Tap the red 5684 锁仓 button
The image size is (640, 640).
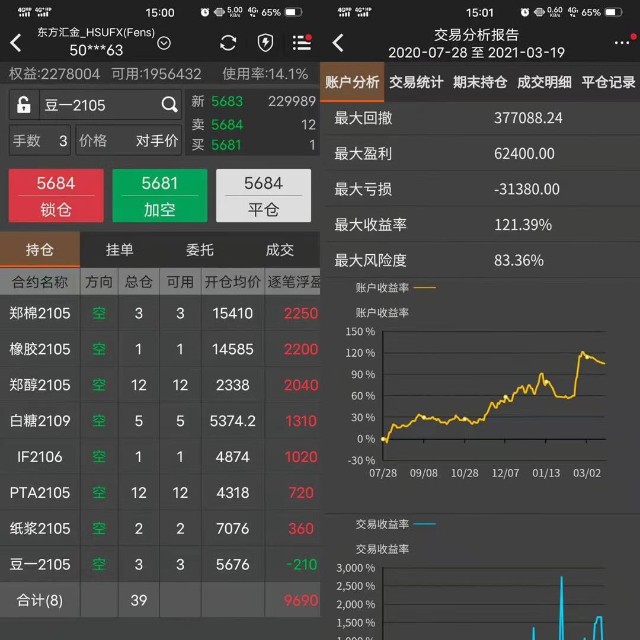click(x=56, y=196)
